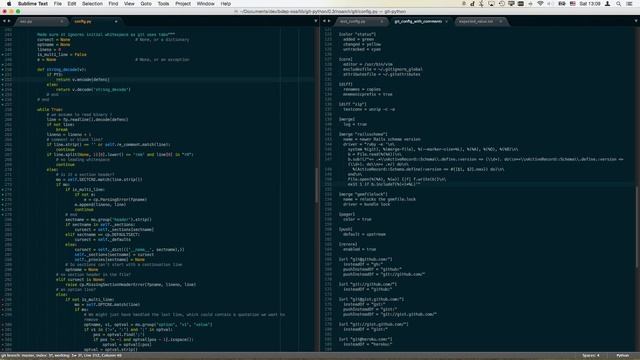Viewport: 640px width, 360px height.
Task: Click the left pane vertical scrollbar
Action: pos(316,185)
